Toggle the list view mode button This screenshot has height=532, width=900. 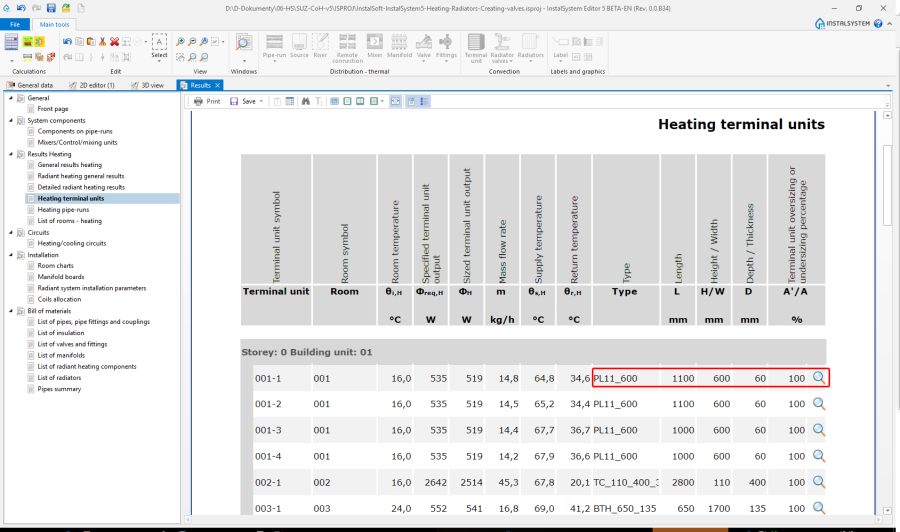423,101
